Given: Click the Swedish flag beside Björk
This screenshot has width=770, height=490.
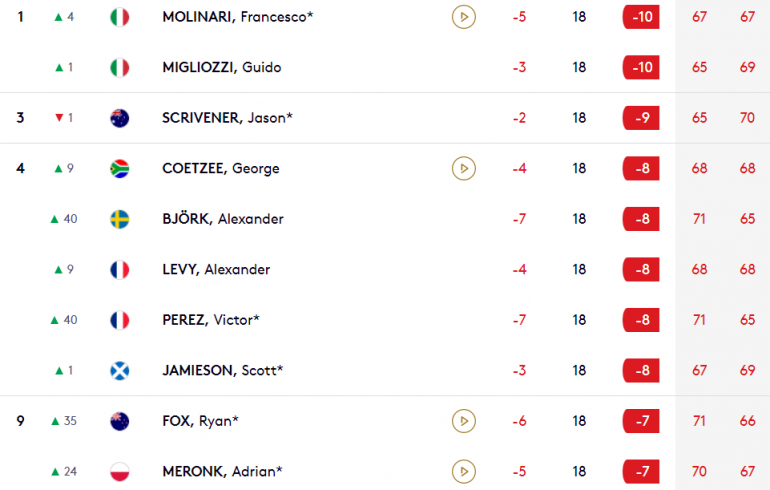Looking at the screenshot, I should [119, 219].
